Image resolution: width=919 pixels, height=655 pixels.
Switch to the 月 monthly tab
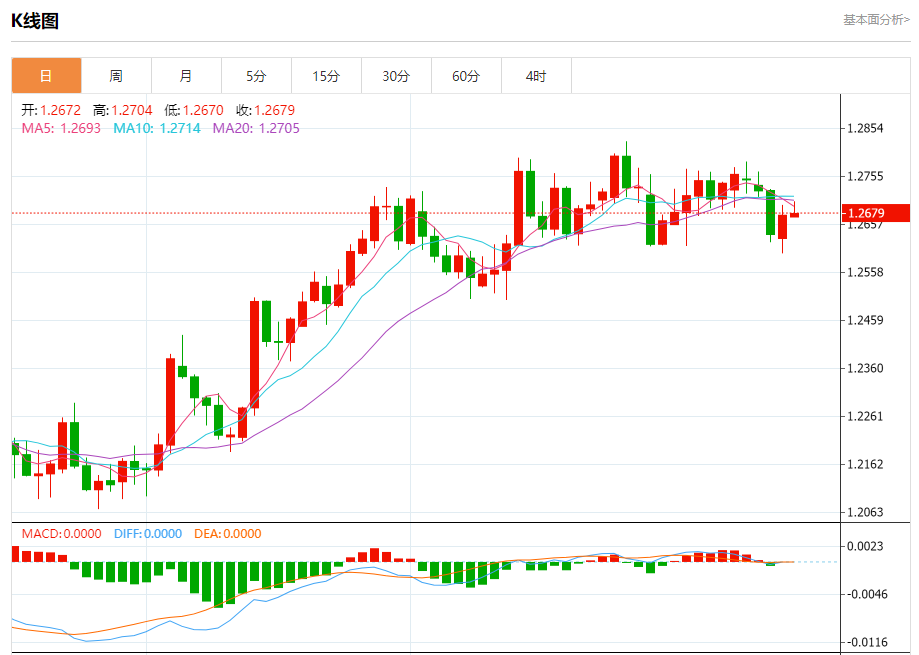point(186,76)
